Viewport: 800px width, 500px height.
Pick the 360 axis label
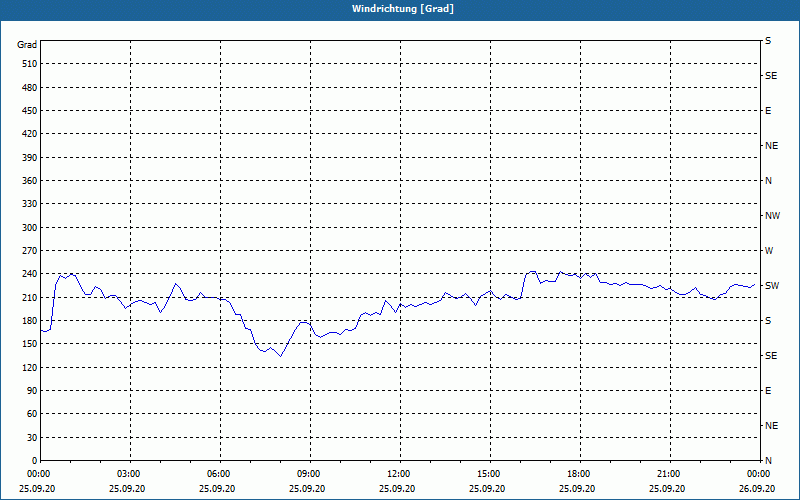click(30, 181)
